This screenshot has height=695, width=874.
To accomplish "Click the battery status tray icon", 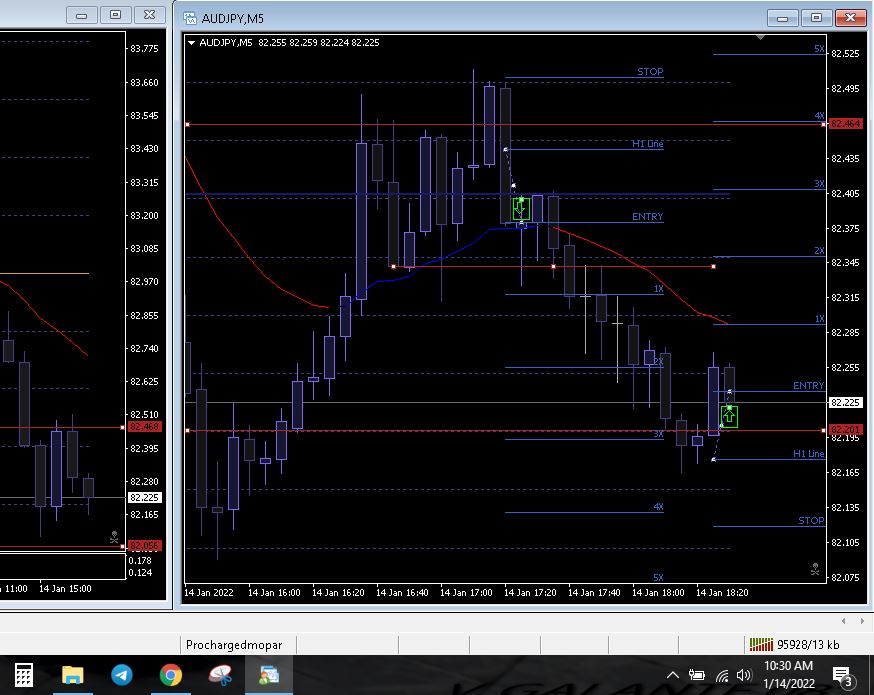I will click(x=697, y=675).
